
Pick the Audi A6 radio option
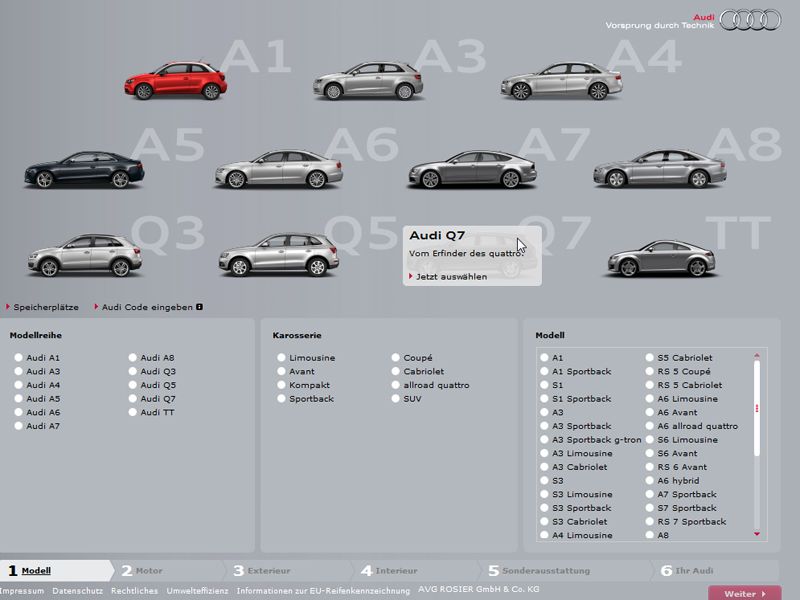[18, 412]
